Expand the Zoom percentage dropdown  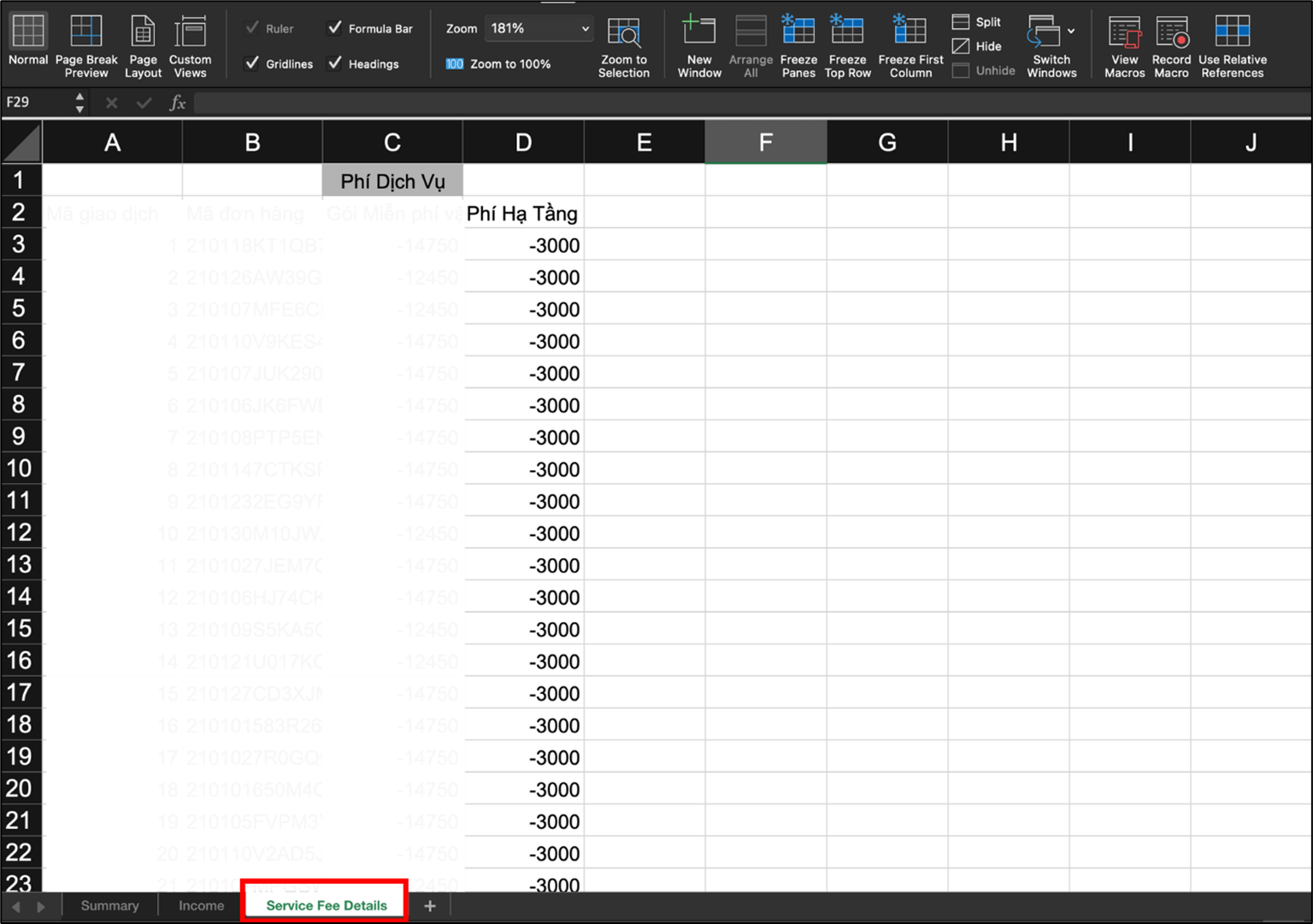pos(585,29)
